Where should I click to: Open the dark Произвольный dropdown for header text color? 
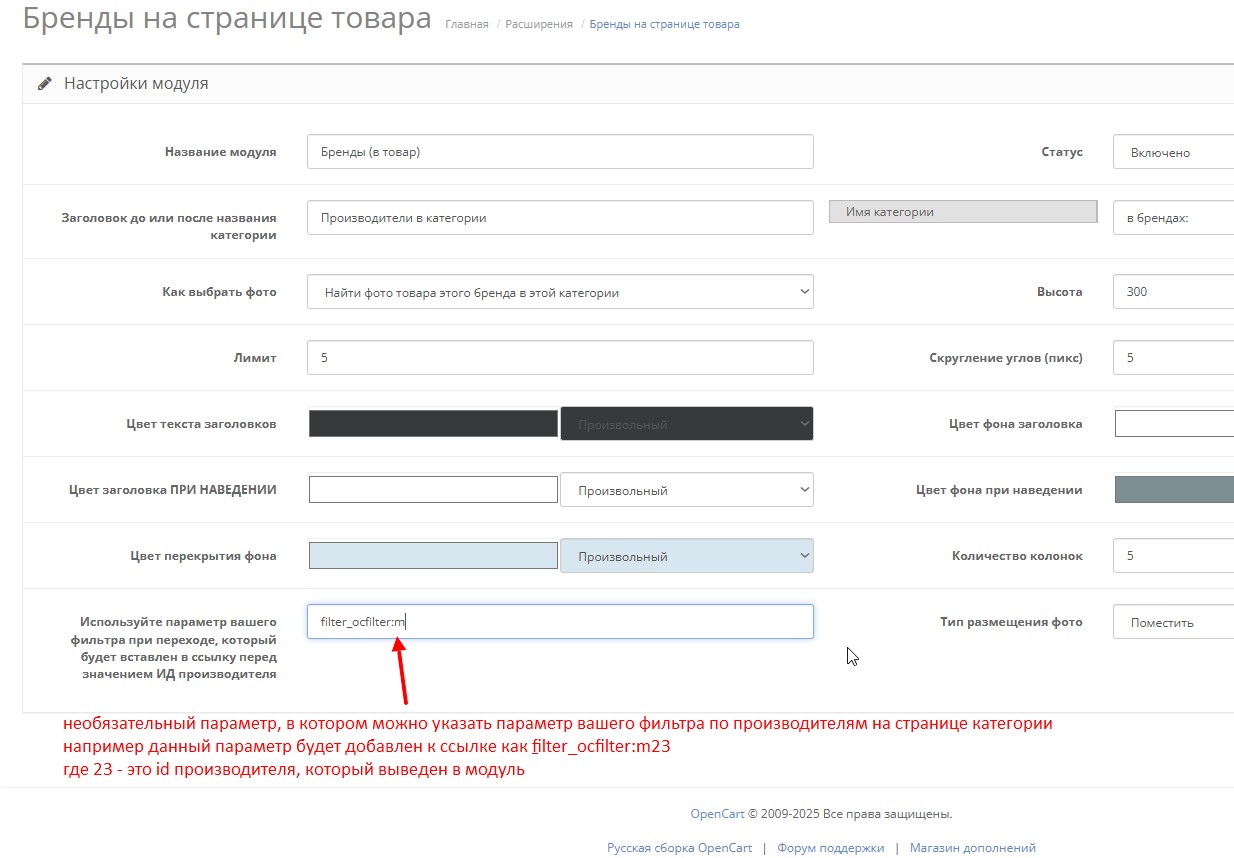[x=686, y=424]
